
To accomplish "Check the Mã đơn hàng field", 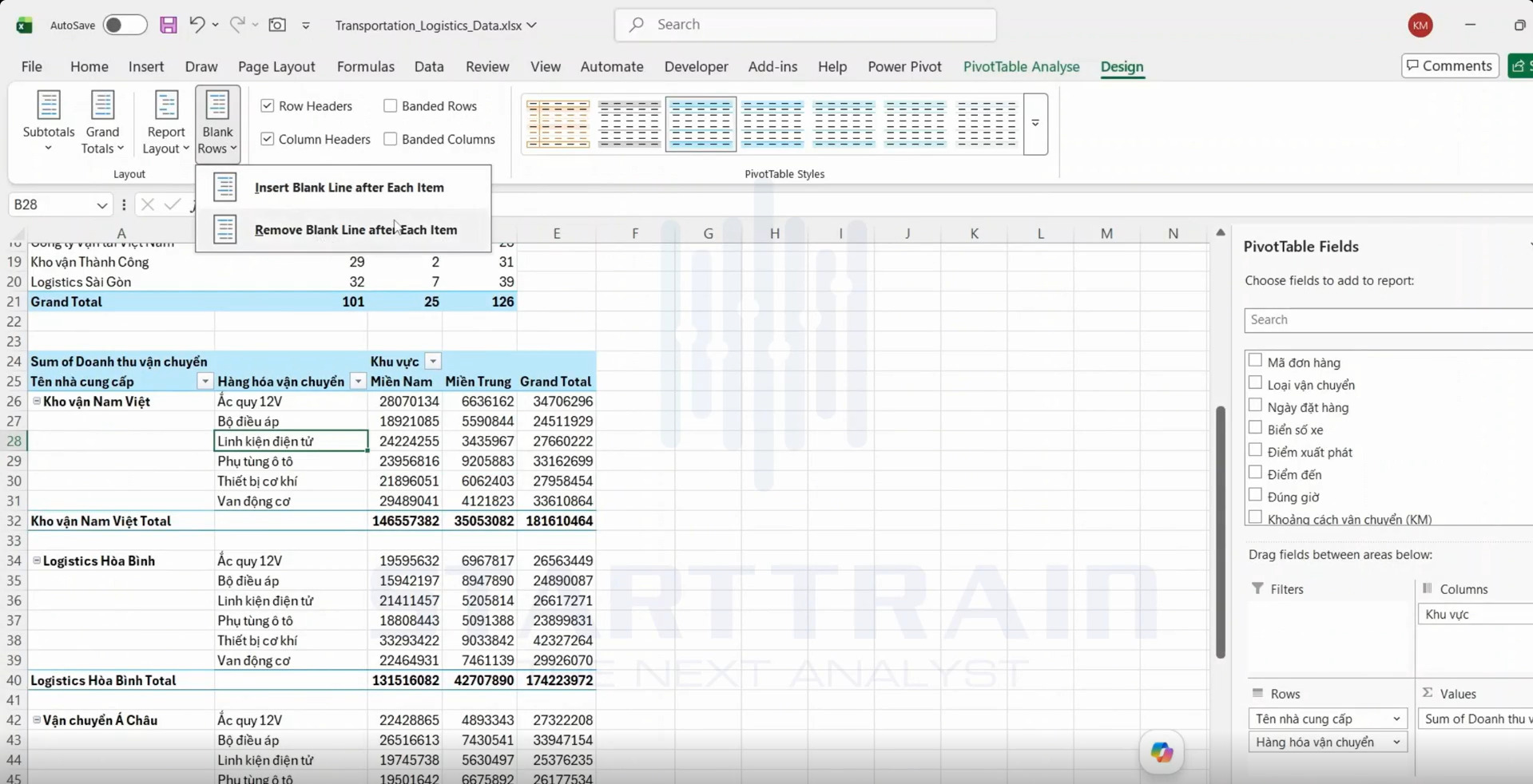I will (x=1255, y=361).
